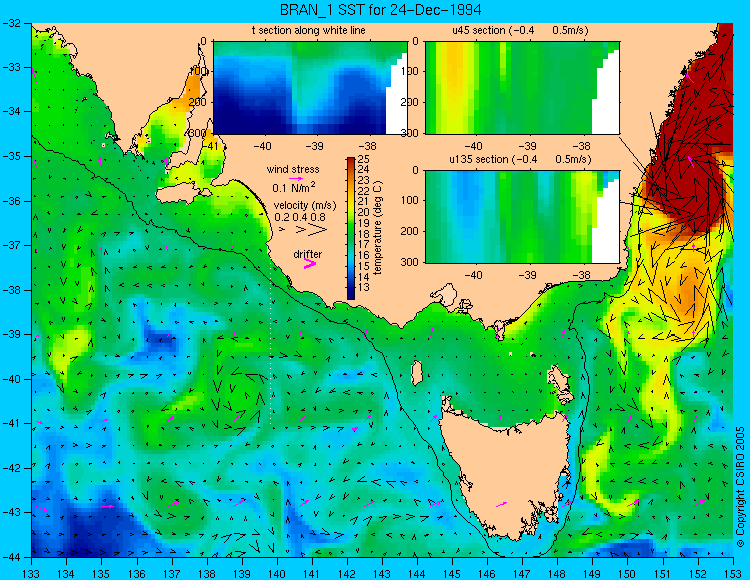Click the magenta drifter legend symbol

(x=310, y=264)
